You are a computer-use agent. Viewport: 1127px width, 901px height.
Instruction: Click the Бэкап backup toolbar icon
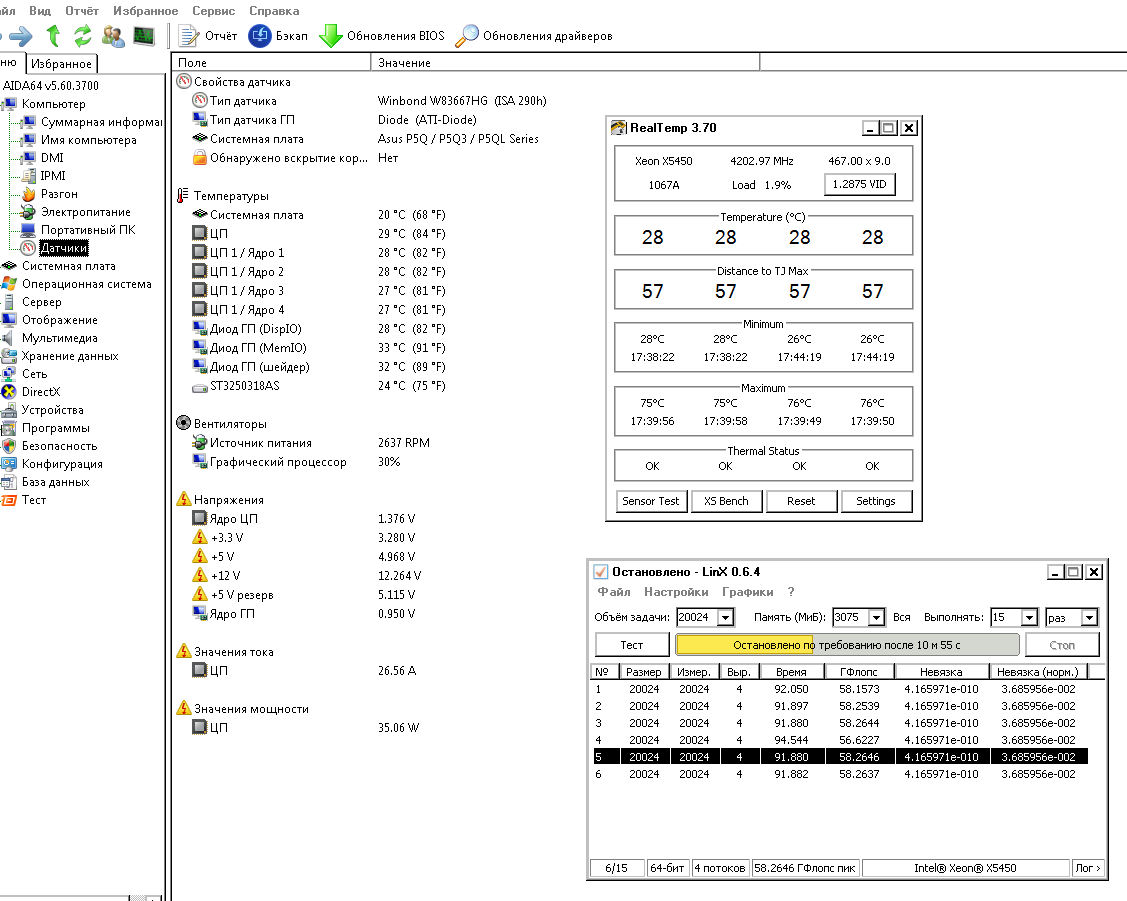[260, 36]
